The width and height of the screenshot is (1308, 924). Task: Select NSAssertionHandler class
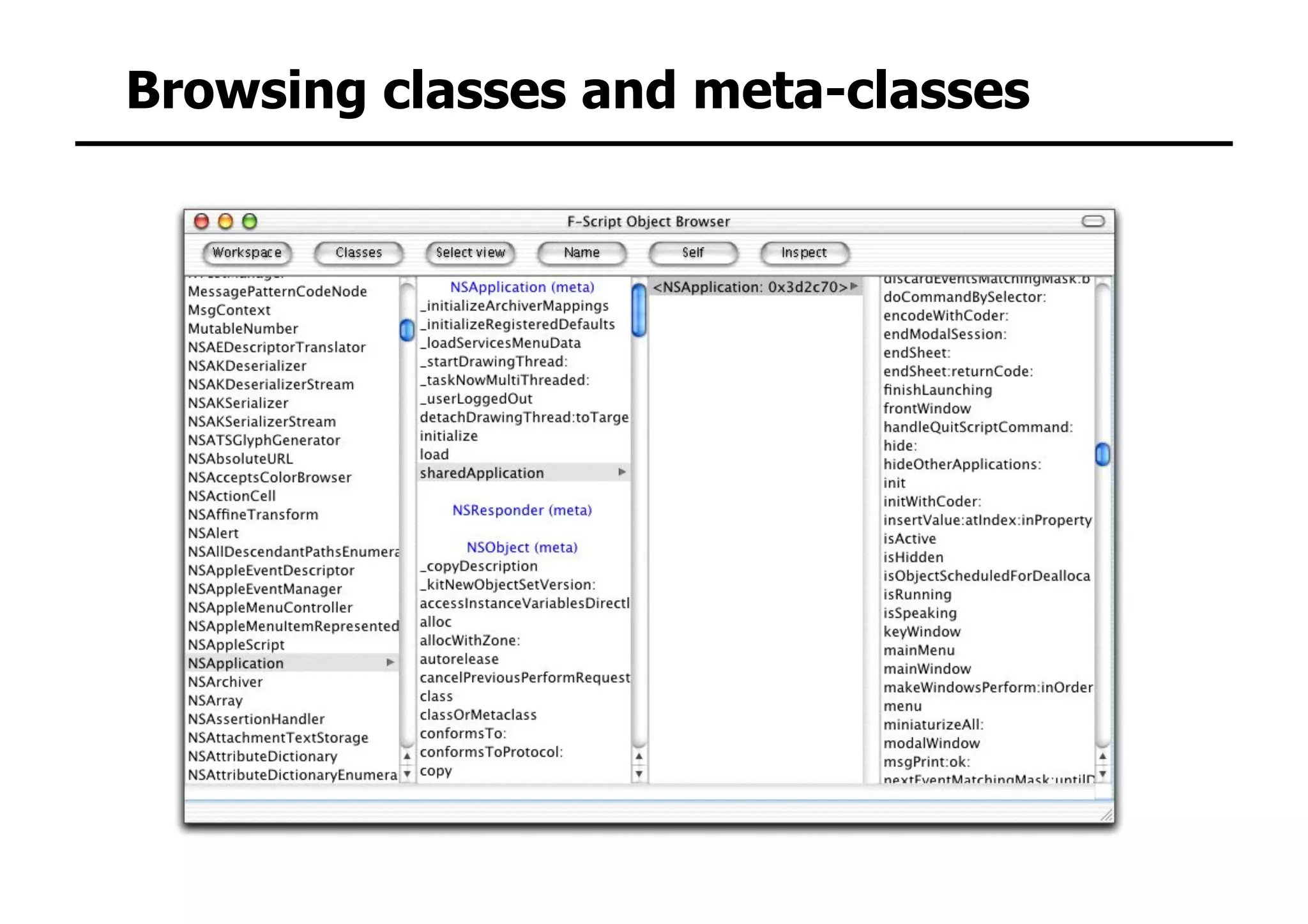256,718
